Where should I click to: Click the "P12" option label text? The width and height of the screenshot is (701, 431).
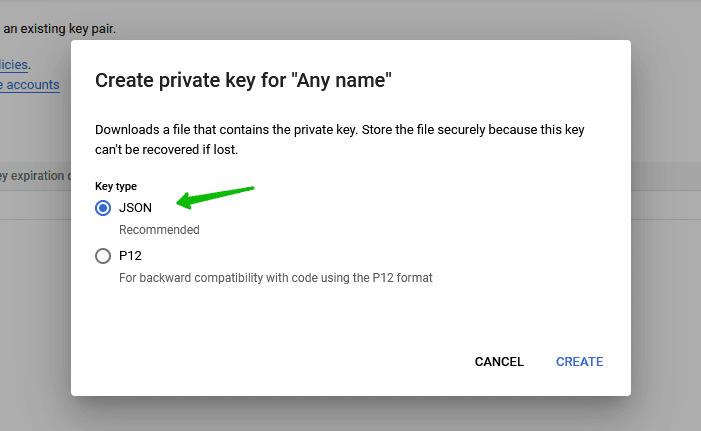[x=130, y=256]
